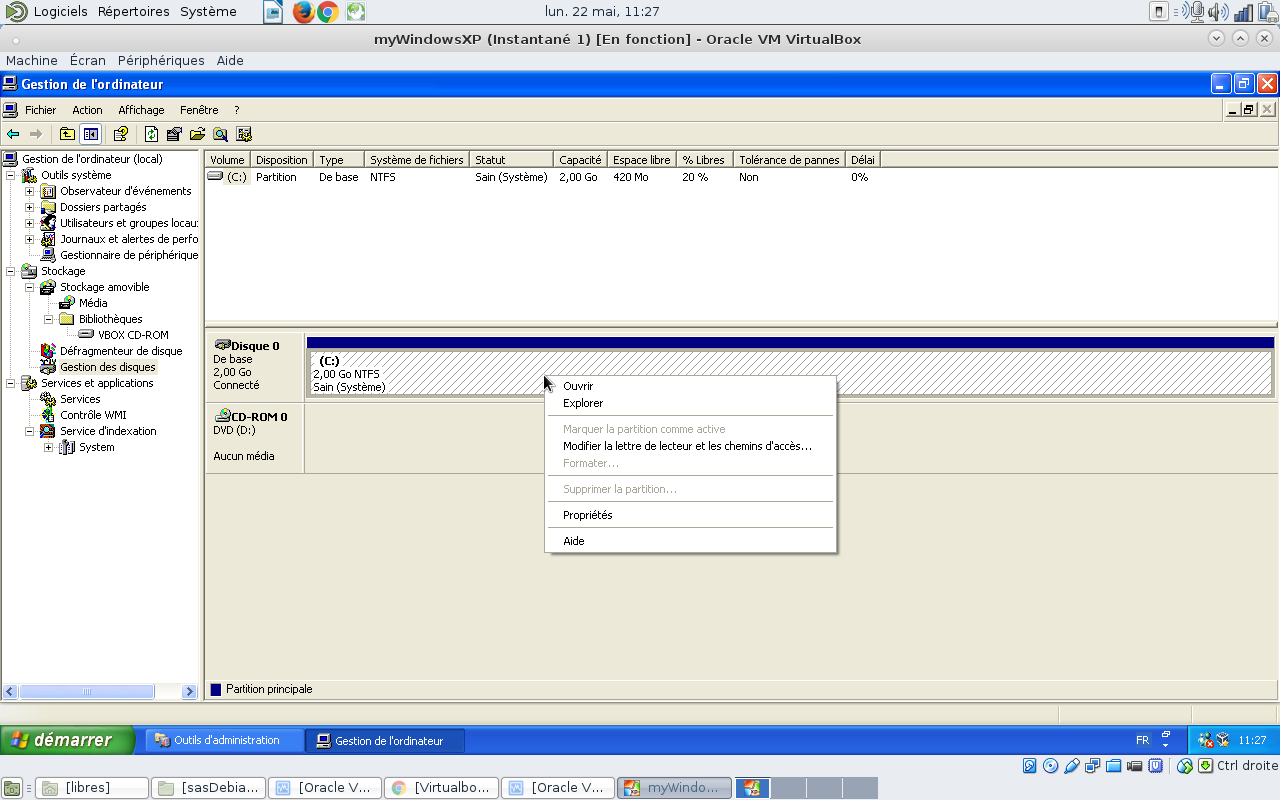
Task: Select Modifier la lettre de lecteur et les chemins d'accès
Action: pos(690,446)
